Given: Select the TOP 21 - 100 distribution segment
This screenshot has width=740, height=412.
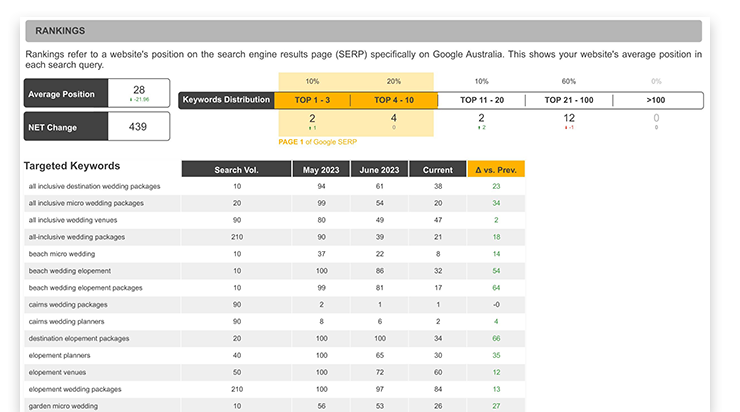Looking at the screenshot, I should 568,100.
